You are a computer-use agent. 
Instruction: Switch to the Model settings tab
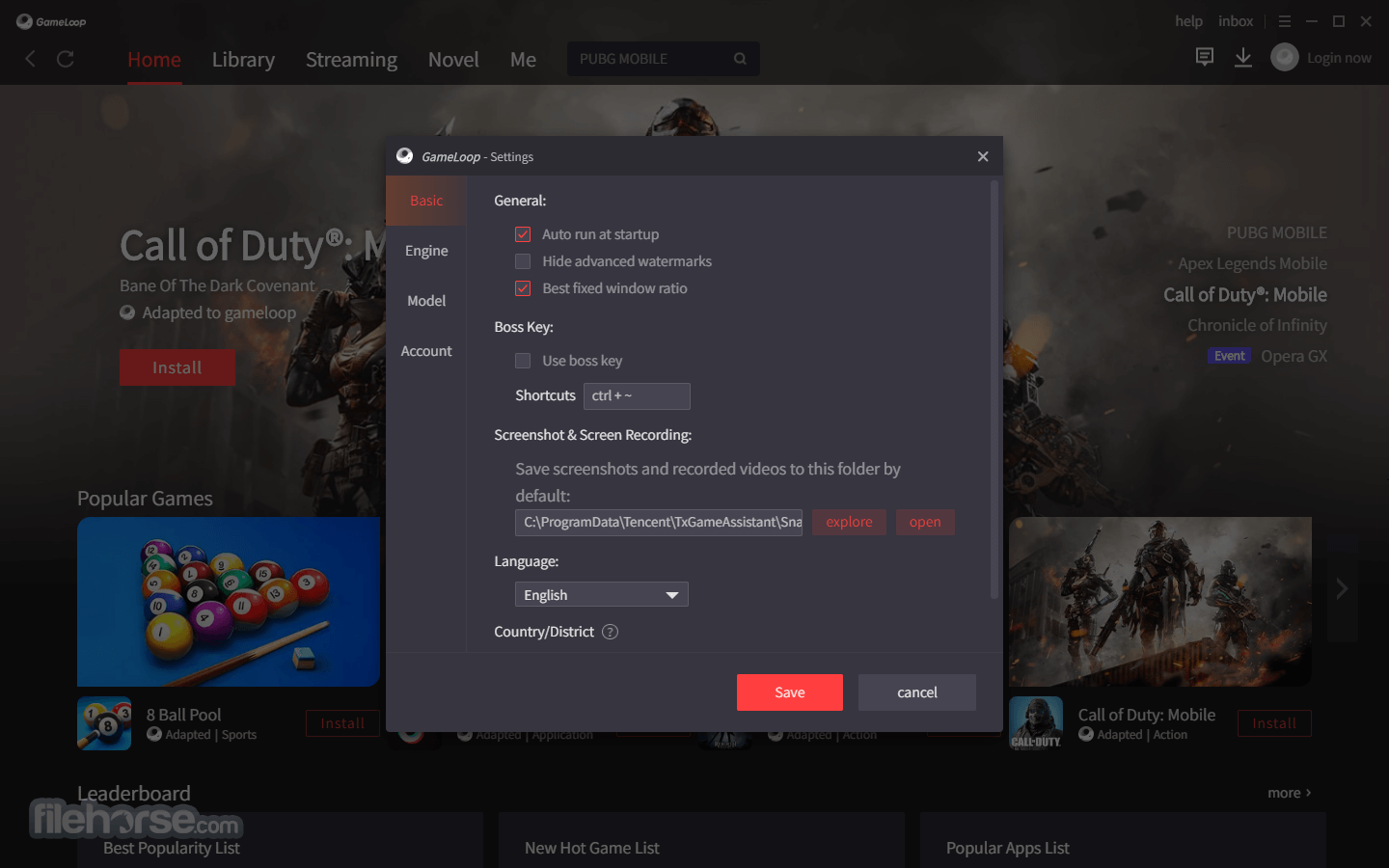(426, 301)
